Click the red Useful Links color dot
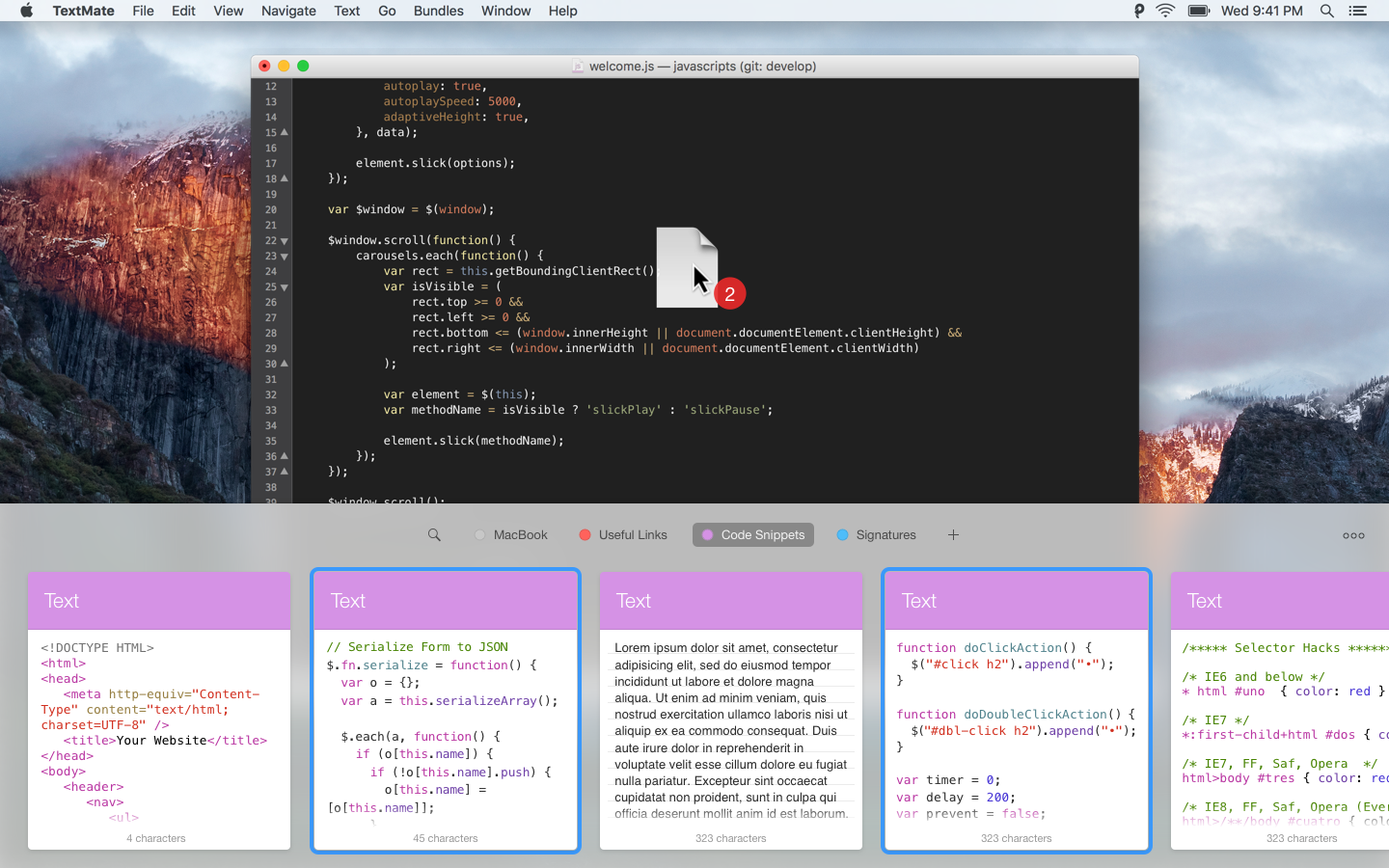 tap(585, 534)
